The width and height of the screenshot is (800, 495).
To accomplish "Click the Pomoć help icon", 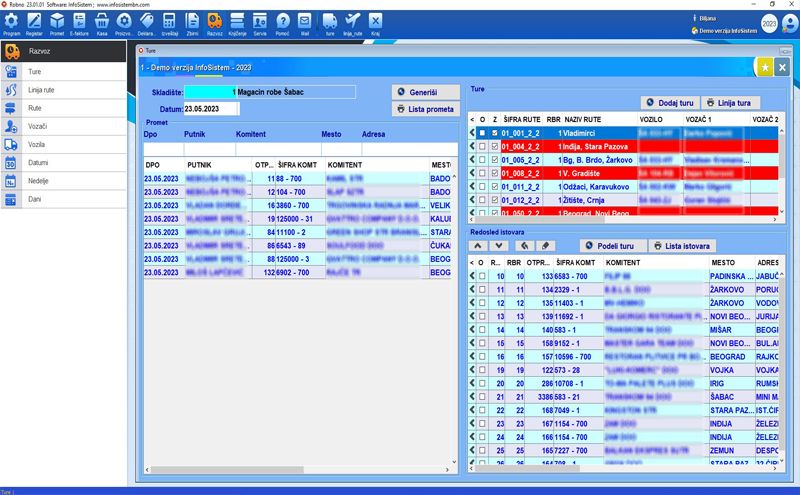I will pyautogui.click(x=282, y=24).
